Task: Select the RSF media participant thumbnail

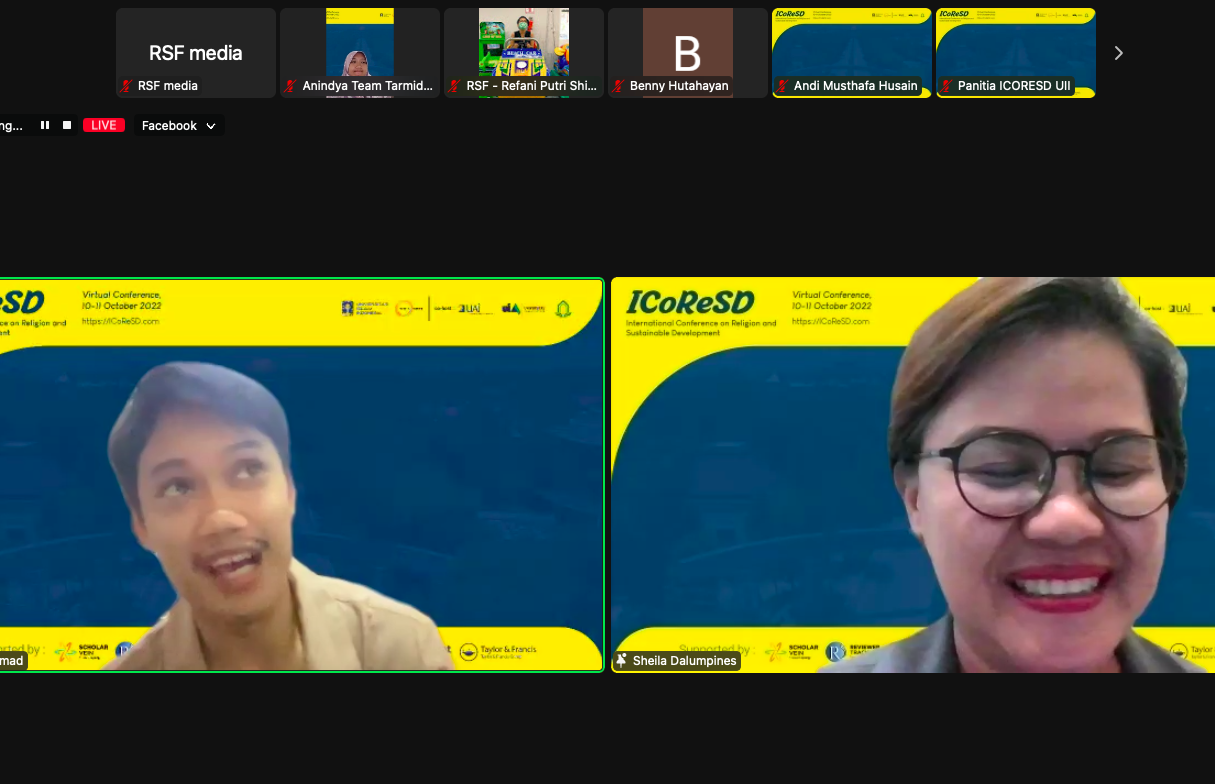Action: [196, 53]
